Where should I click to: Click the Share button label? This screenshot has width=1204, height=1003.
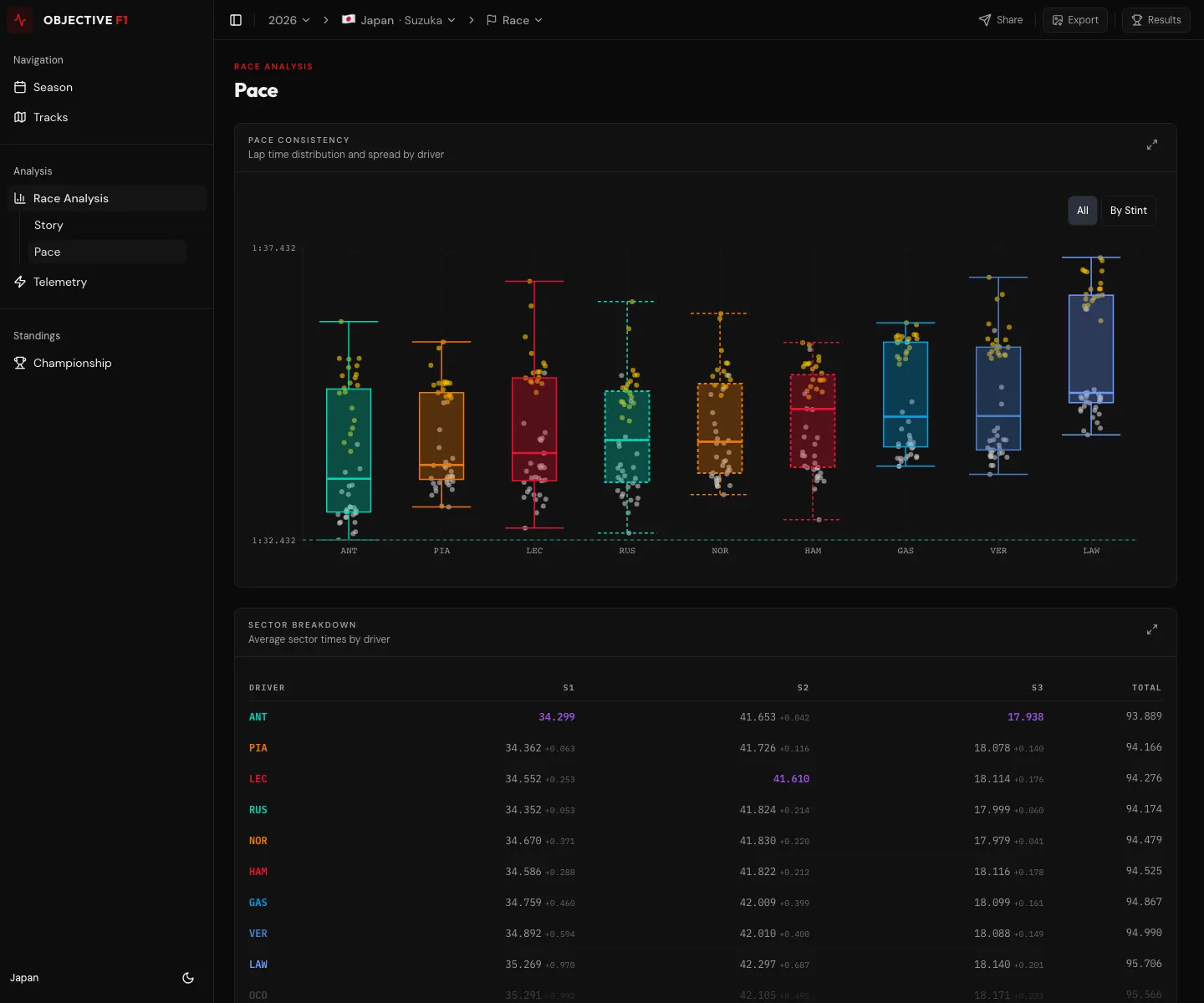1009,20
